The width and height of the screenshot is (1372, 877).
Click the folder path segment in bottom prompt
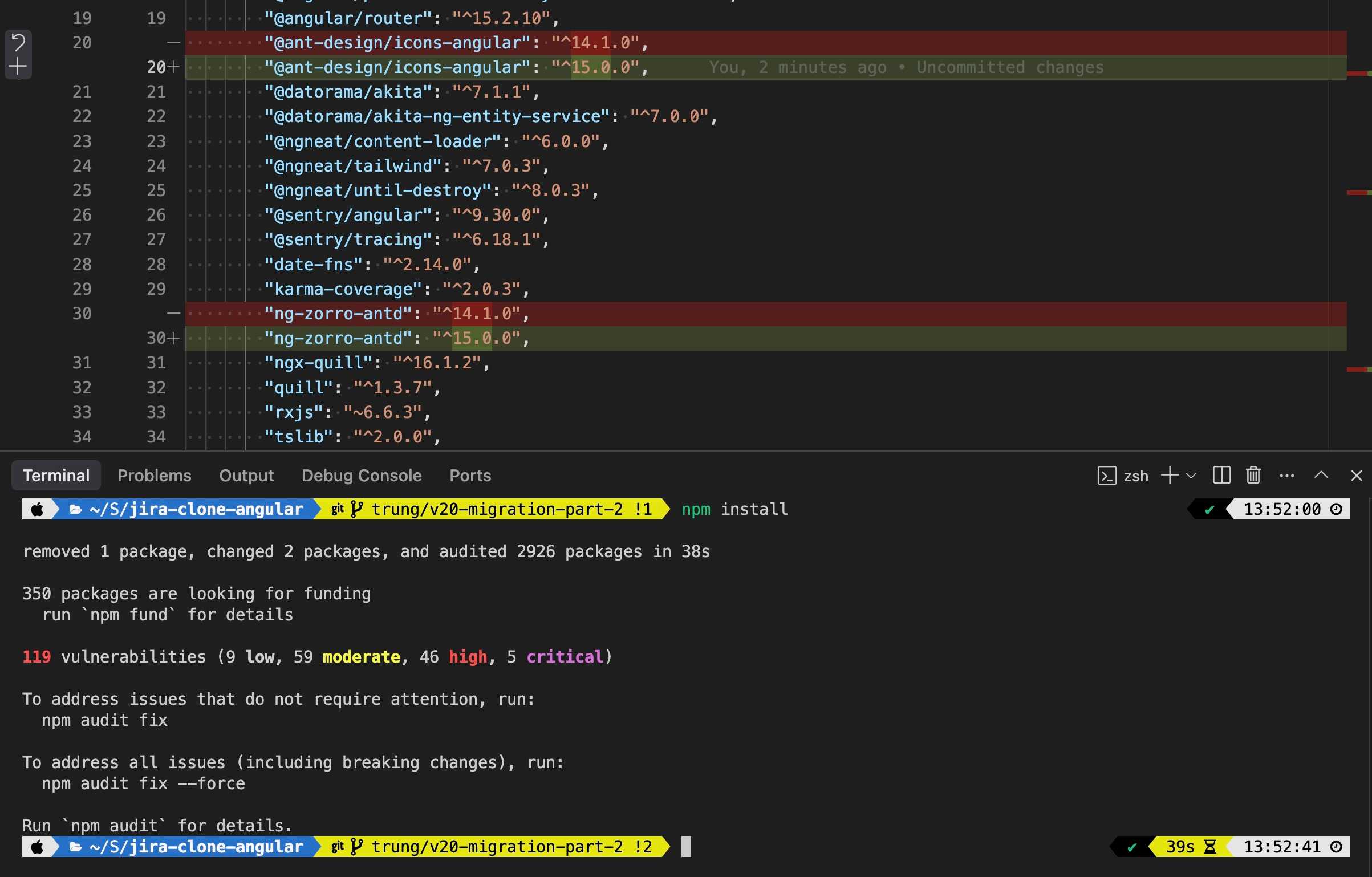click(186, 847)
